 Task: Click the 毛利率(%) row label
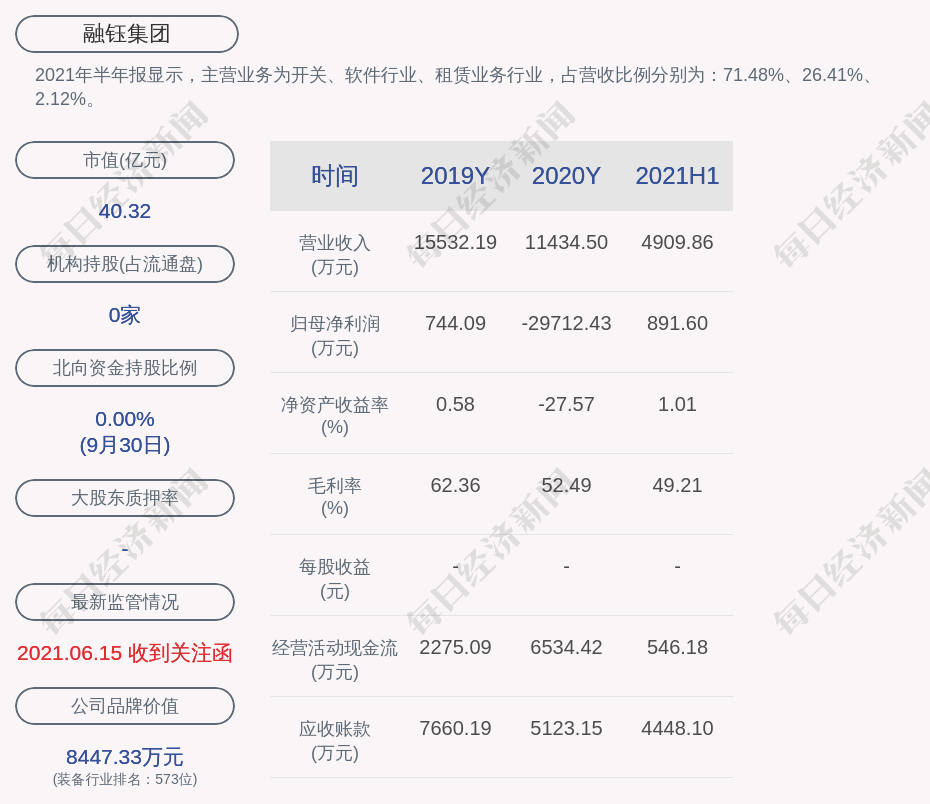click(x=335, y=497)
